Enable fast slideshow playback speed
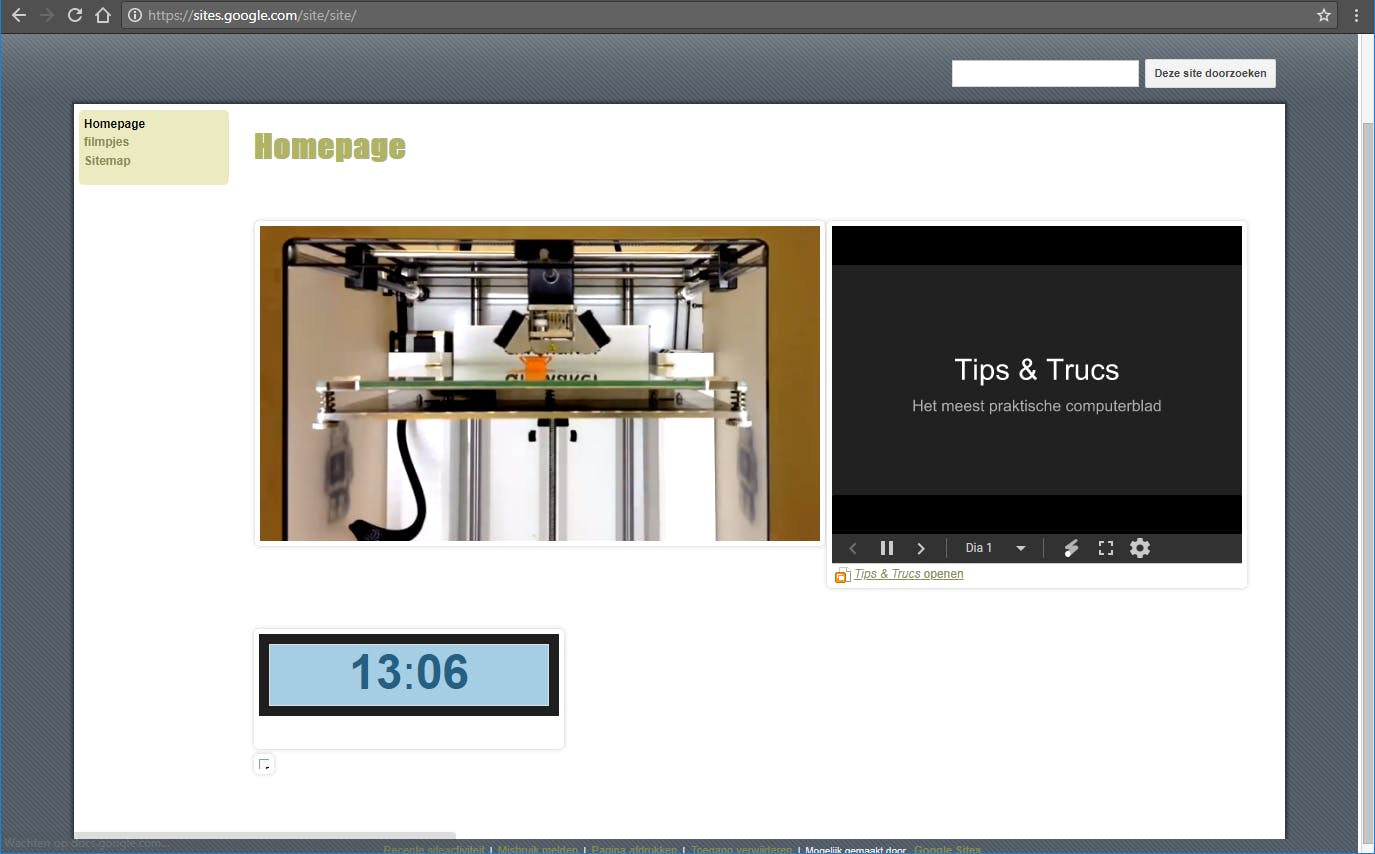This screenshot has height=854, width=1375. point(1071,548)
